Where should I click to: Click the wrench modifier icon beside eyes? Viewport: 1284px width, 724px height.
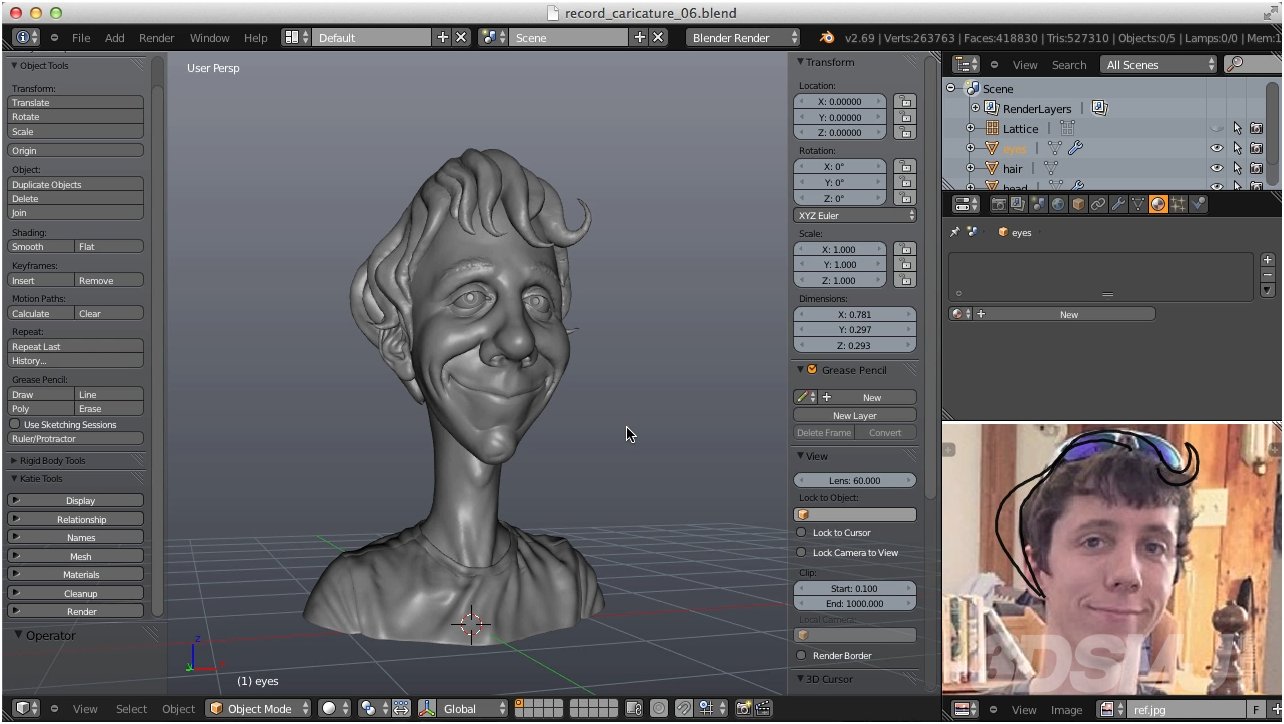pos(1076,148)
